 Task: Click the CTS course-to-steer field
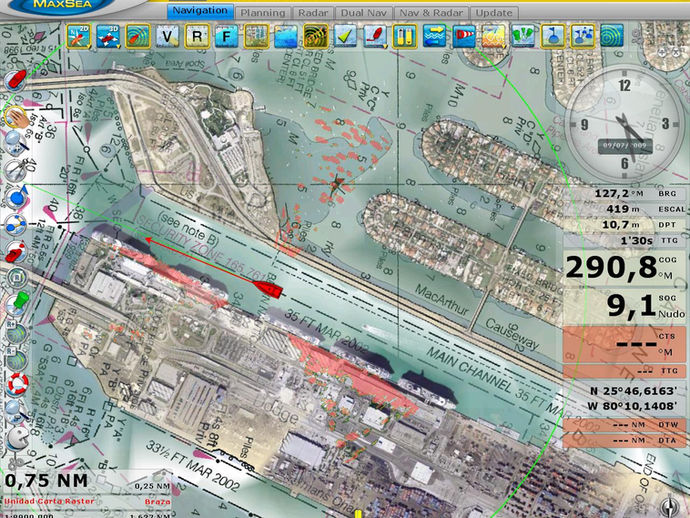(625, 344)
